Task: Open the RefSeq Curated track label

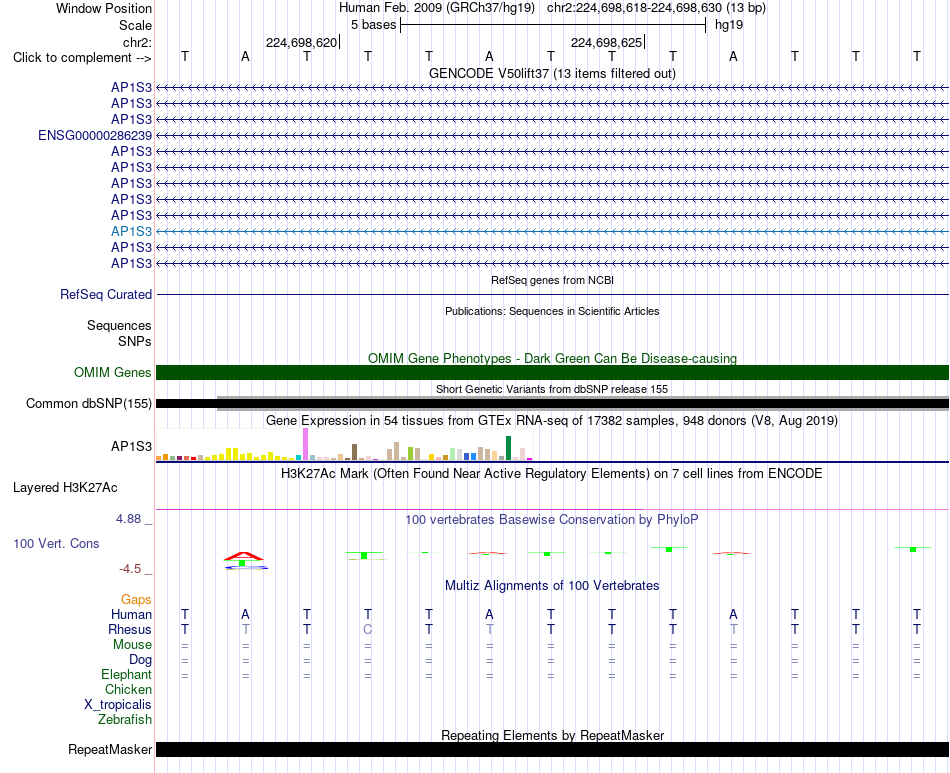Action: pos(106,294)
